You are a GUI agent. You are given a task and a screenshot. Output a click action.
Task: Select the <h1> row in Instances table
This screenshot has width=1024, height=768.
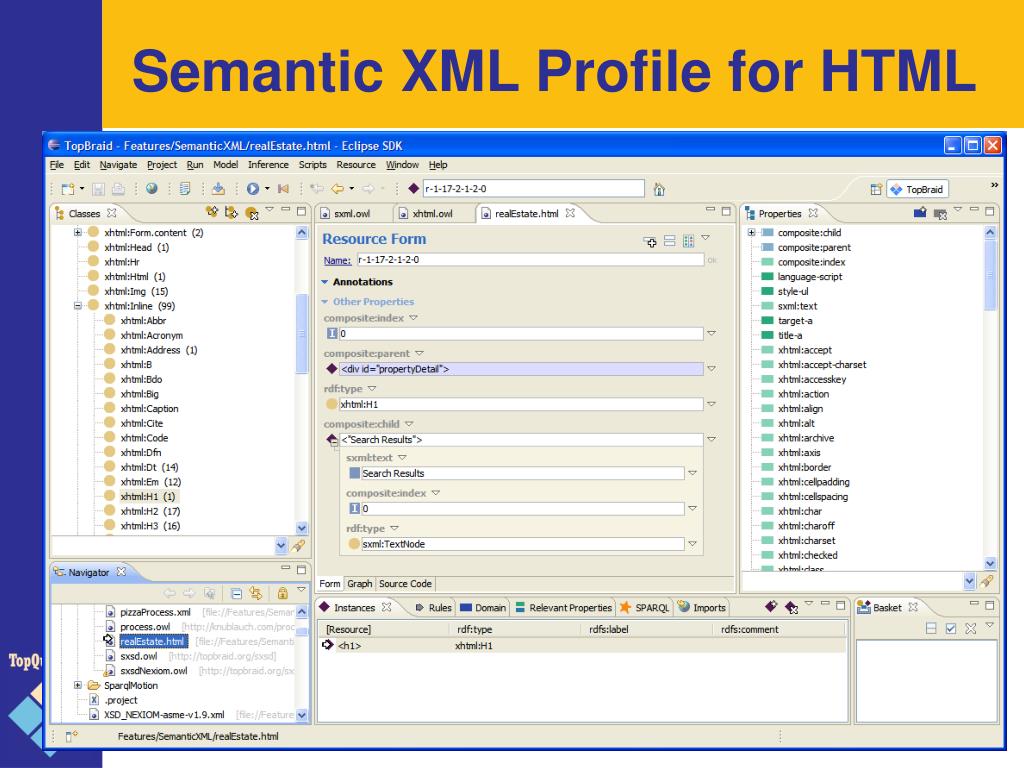pyautogui.click(x=581, y=646)
